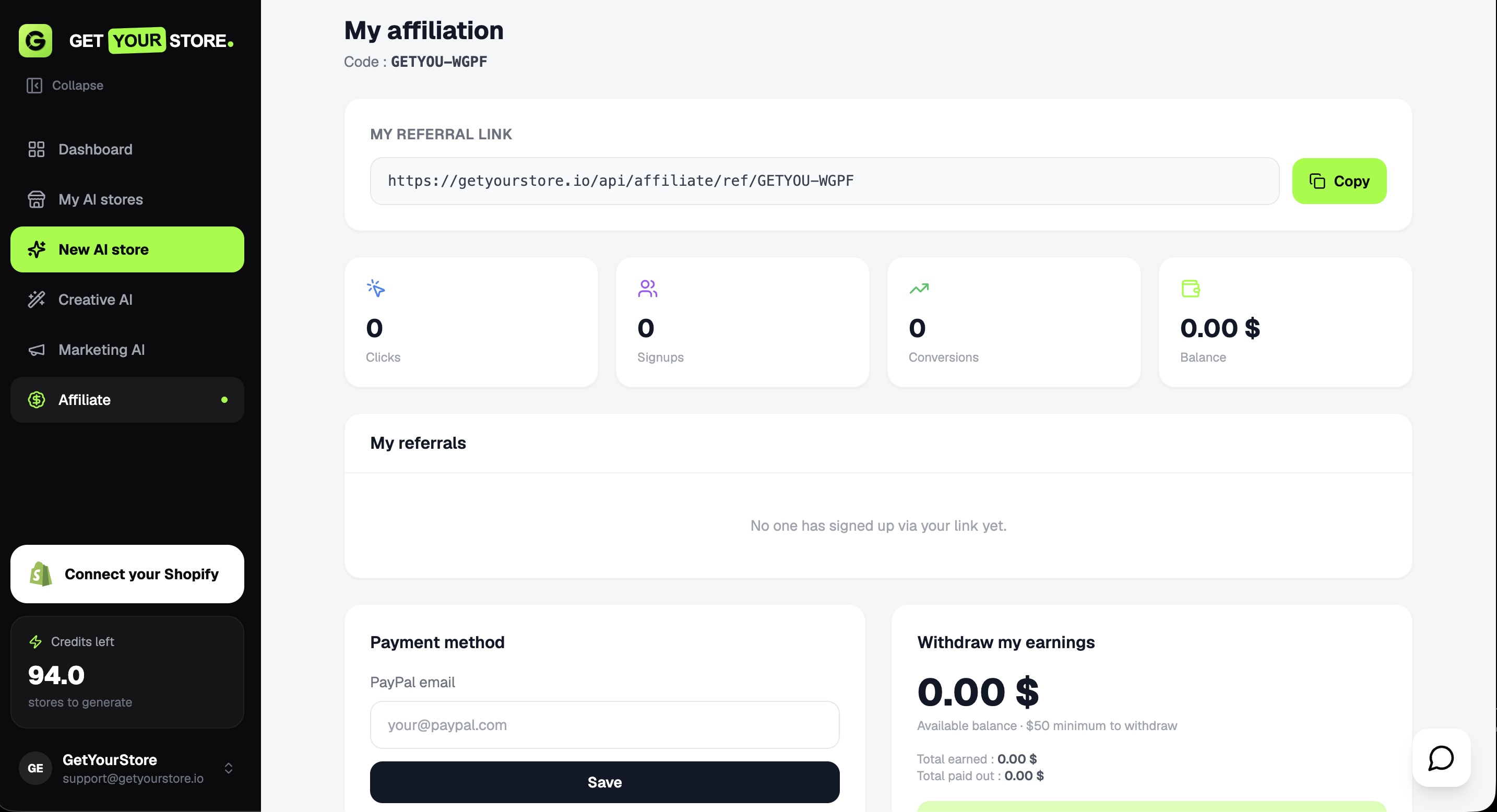Screen dimensions: 1497x812
Task: Click the GE profile avatar
Action: tap(35, 768)
